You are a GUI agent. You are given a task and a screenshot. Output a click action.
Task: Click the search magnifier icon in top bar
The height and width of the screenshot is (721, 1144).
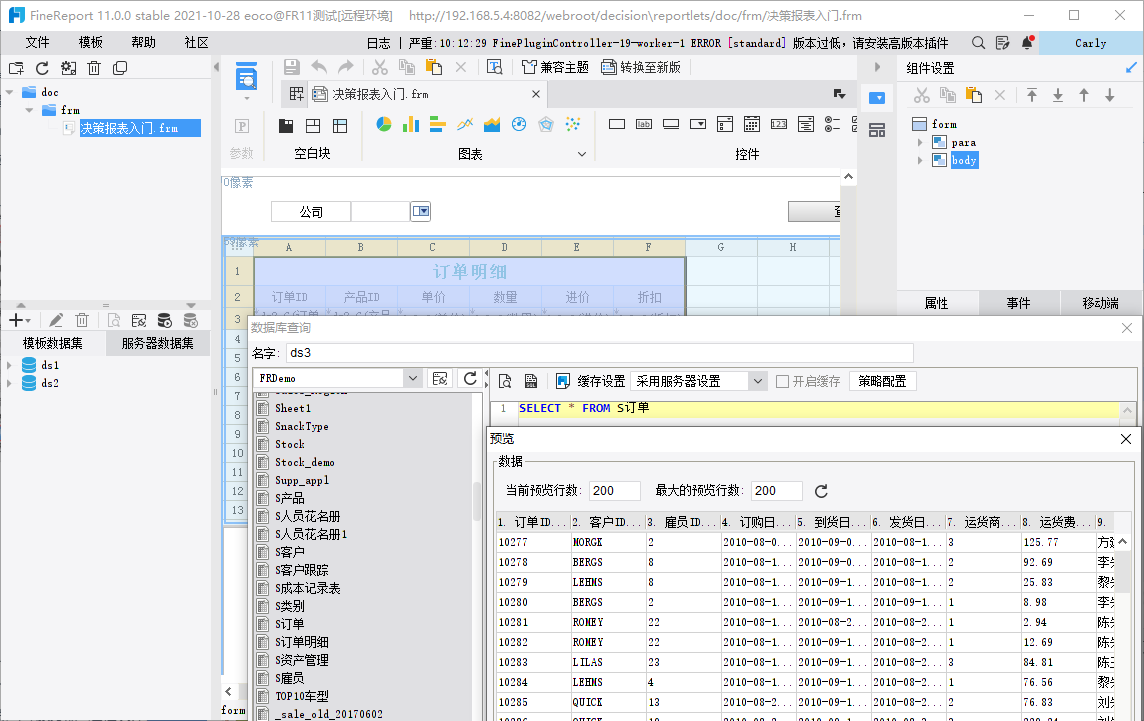[979, 43]
